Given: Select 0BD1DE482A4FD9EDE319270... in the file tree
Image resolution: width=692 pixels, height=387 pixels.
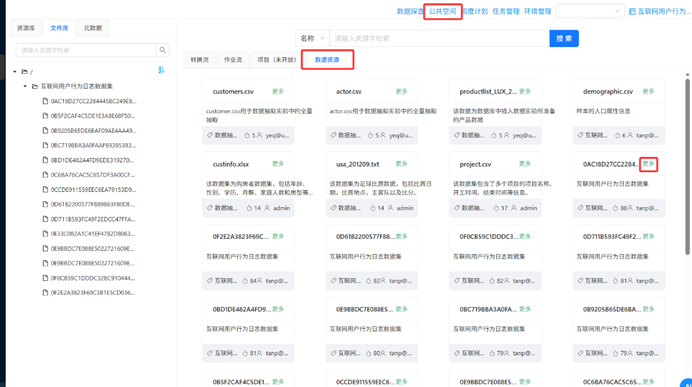Looking at the screenshot, I should (92, 160).
